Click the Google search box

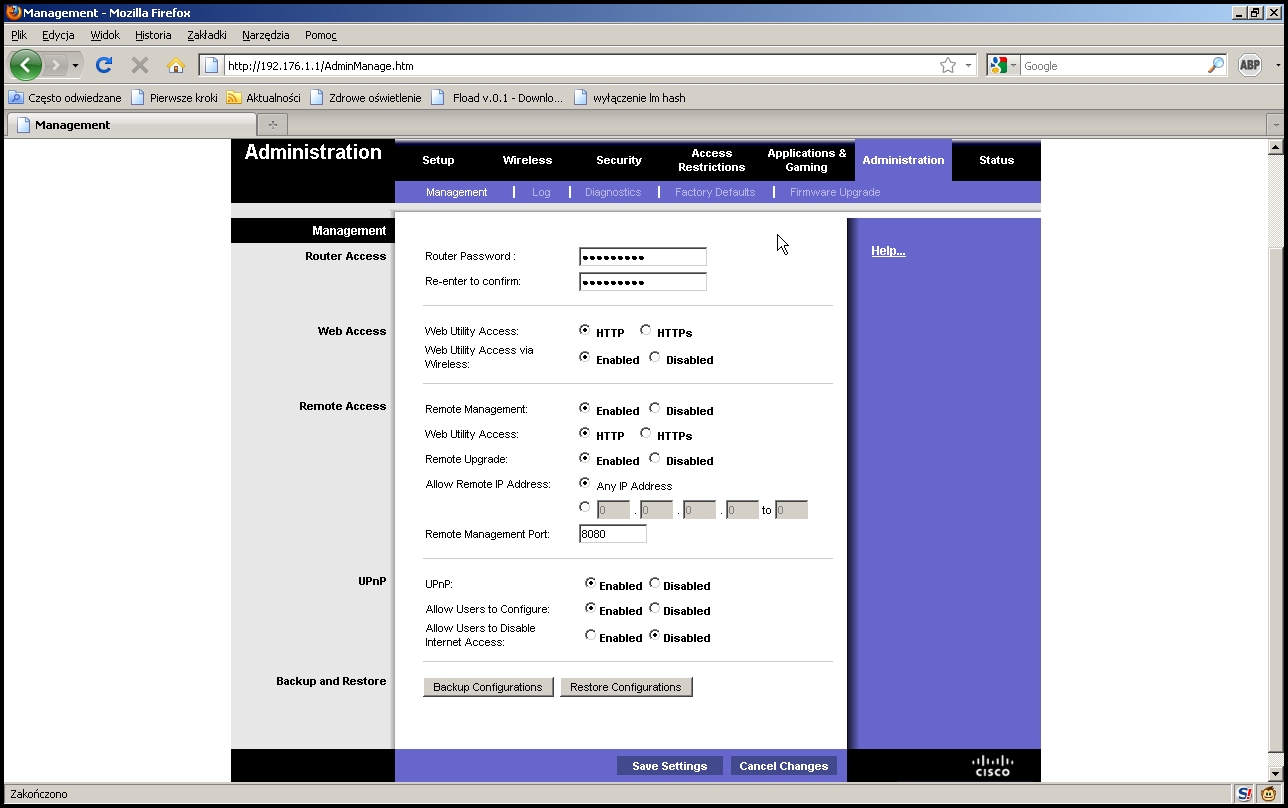[x=1113, y=65]
